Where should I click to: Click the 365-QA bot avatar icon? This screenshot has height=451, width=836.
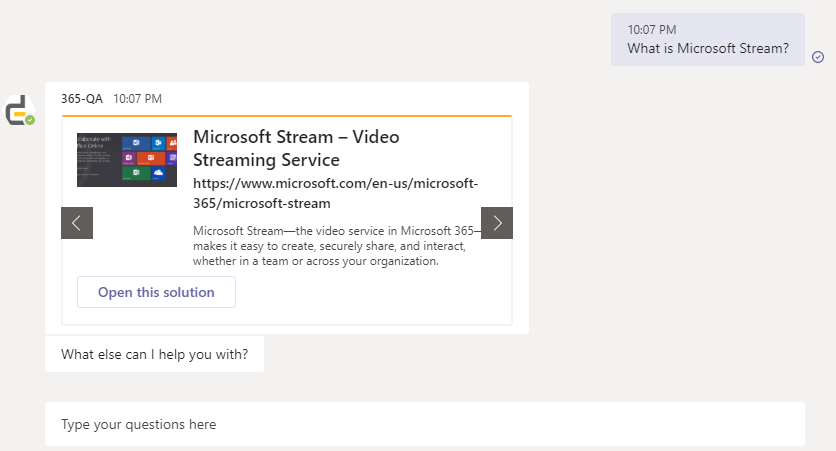coord(20,110)
